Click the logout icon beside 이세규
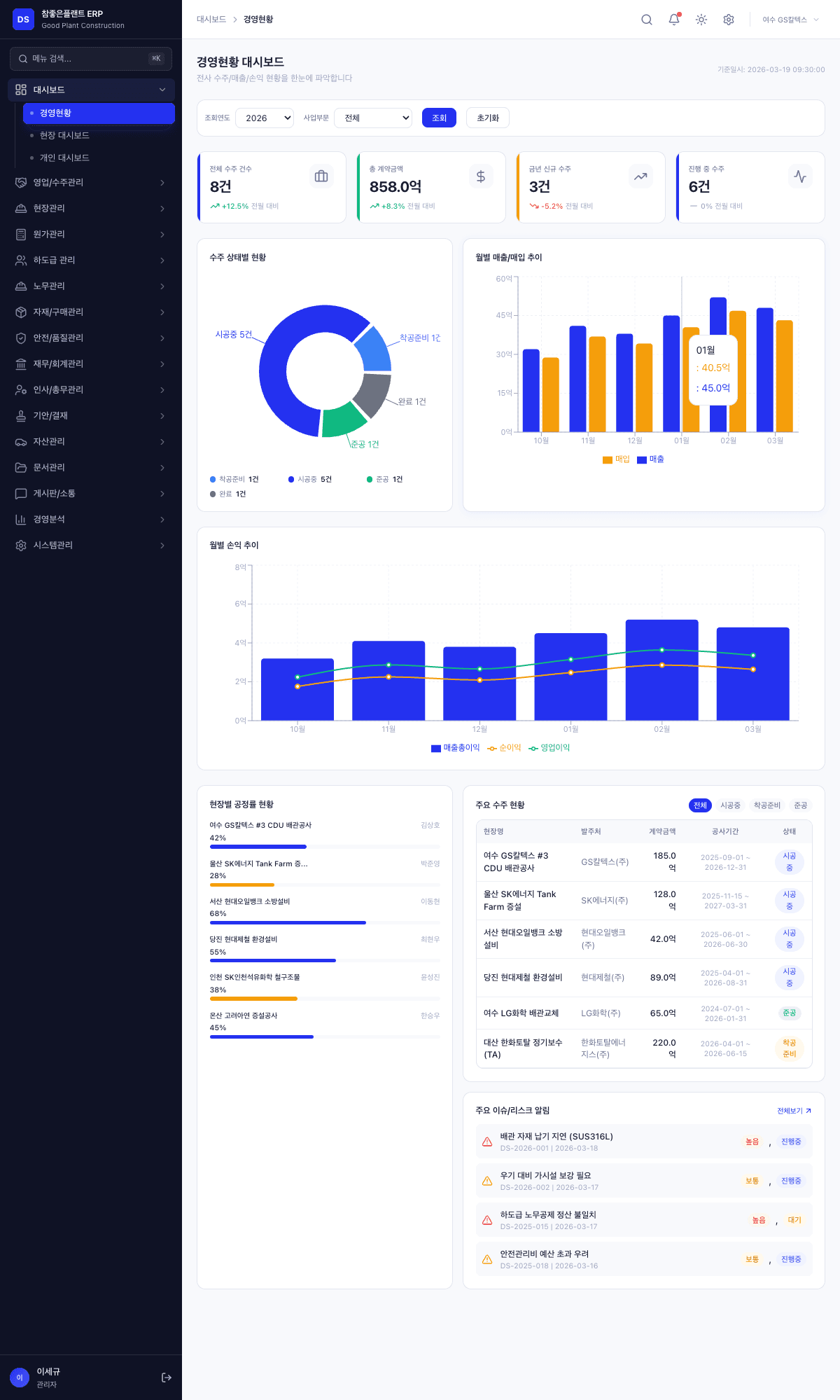The height and width of the screenshot is (1400, 840). click(167, 1378)
